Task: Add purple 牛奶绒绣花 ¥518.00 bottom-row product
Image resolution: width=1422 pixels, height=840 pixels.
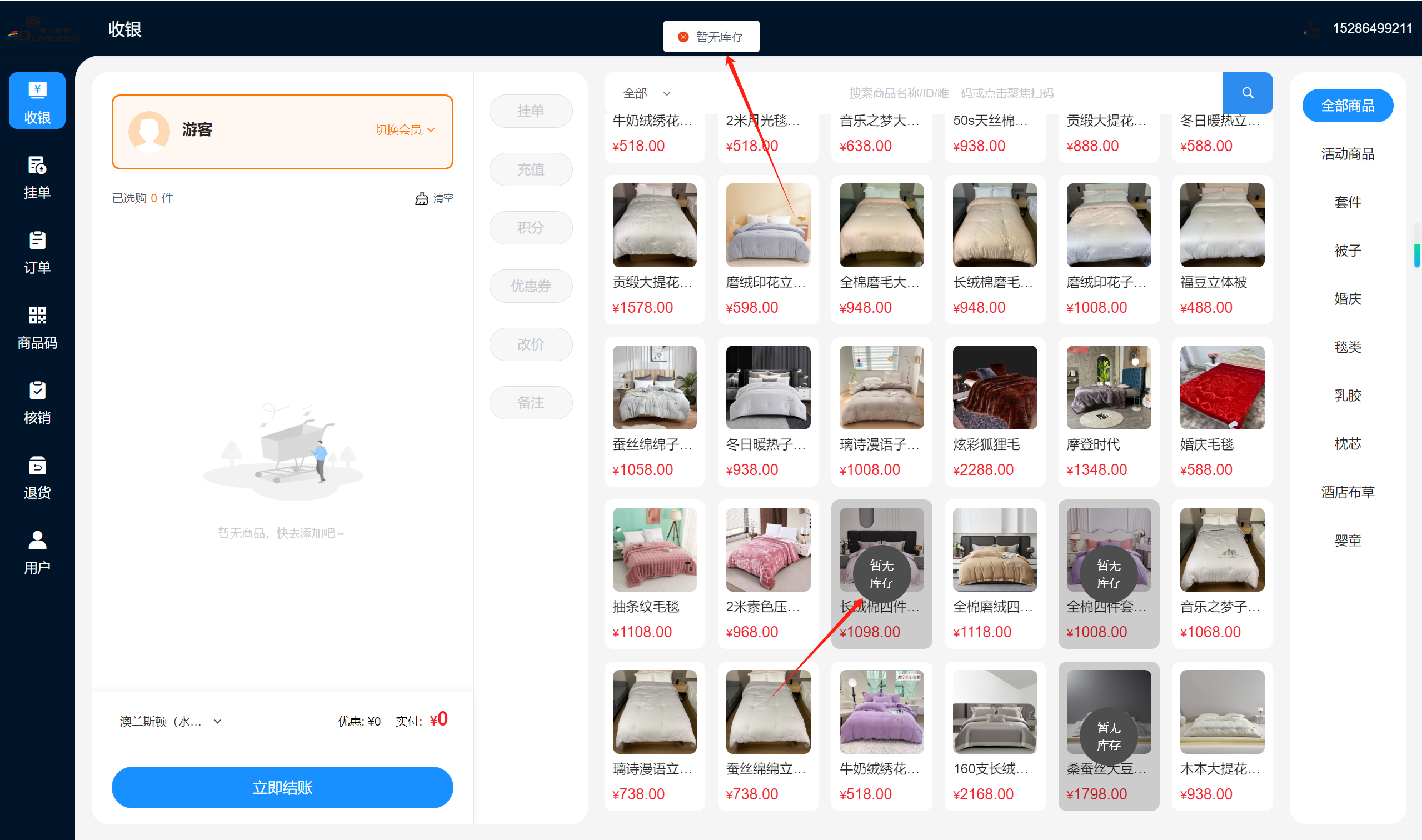Action: [881, 736]
